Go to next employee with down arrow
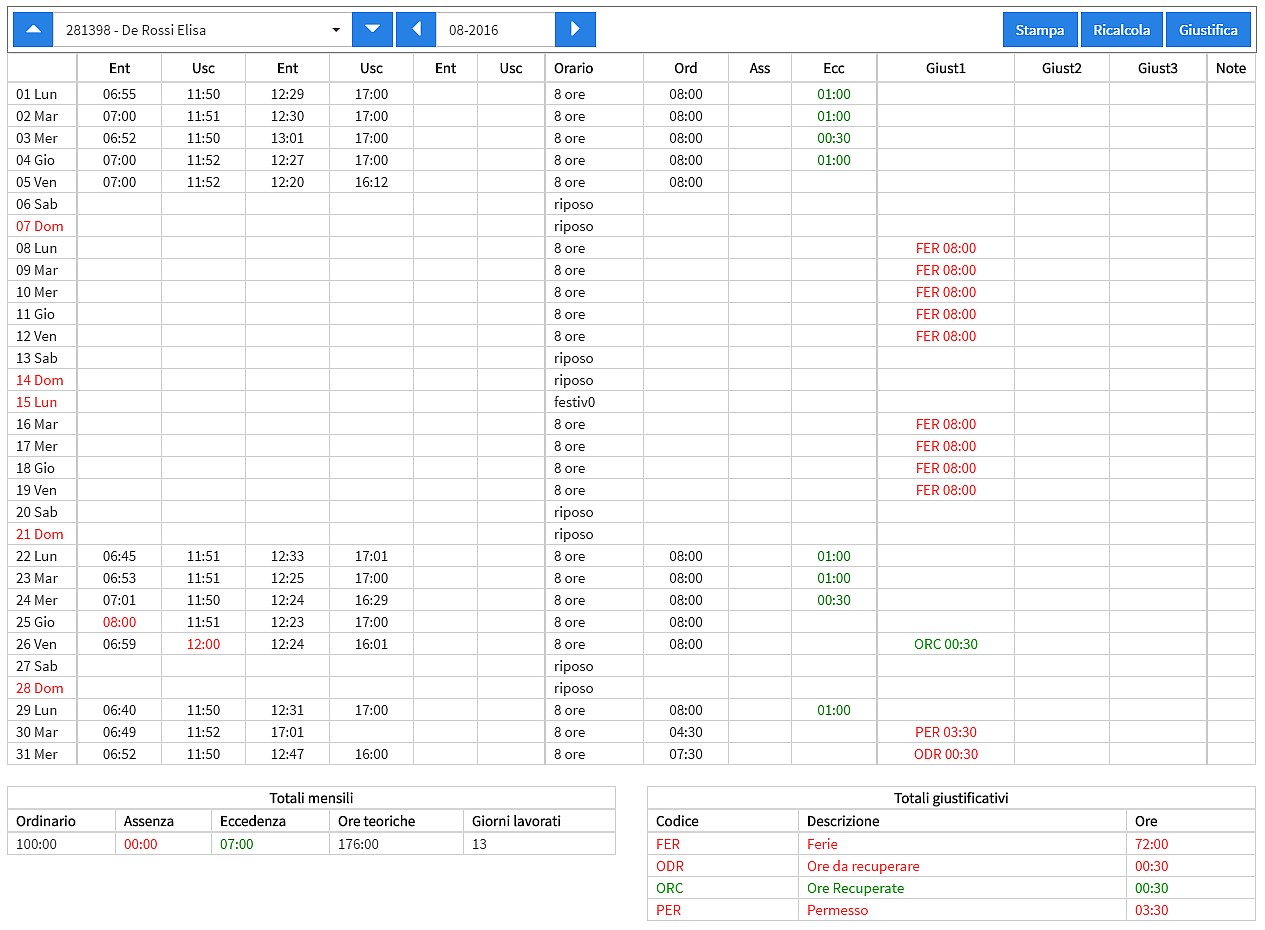 tap(373, 30)
